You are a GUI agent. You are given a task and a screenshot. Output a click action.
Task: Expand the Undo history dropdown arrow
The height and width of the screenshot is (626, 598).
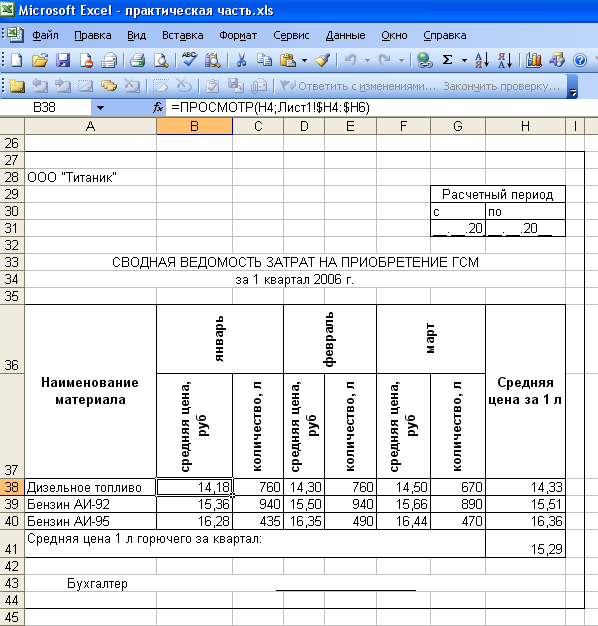(367, 61)
